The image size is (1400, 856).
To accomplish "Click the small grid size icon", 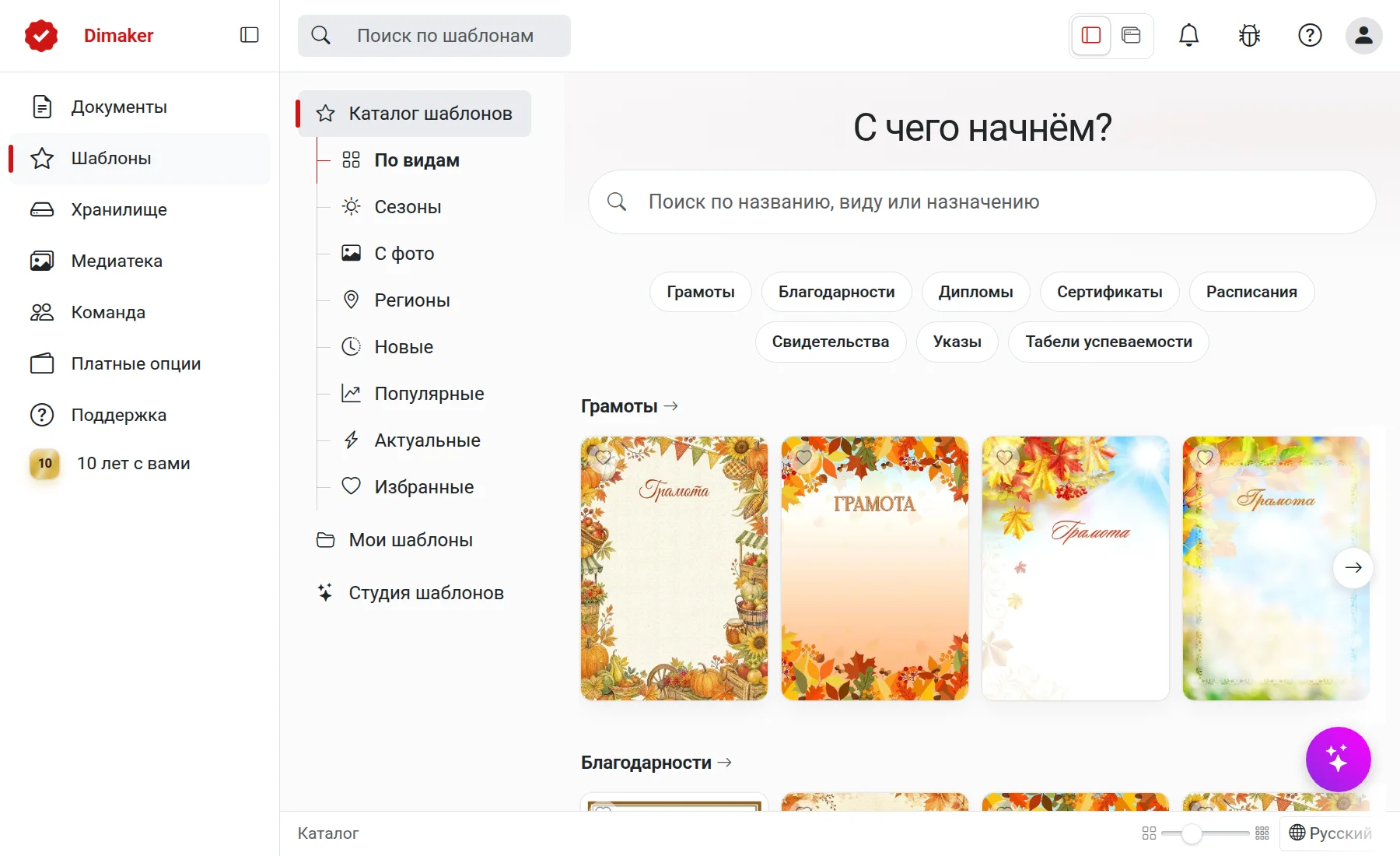I will pyautogui.click(x=1149, y=833).
